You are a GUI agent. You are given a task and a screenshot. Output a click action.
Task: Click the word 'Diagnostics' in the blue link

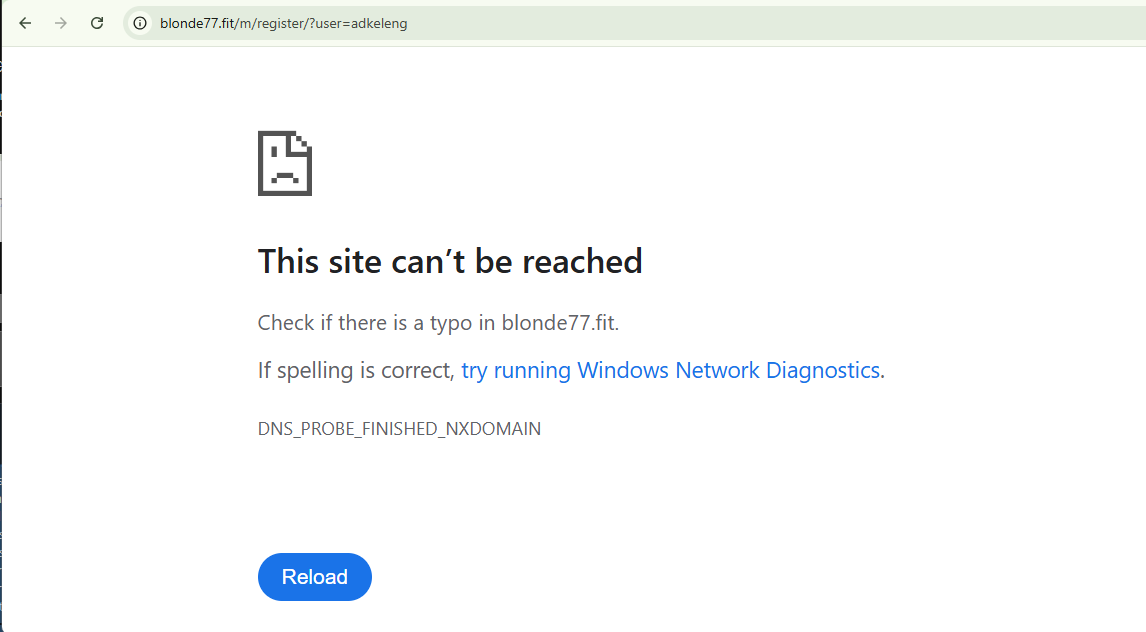coord(823,370)
